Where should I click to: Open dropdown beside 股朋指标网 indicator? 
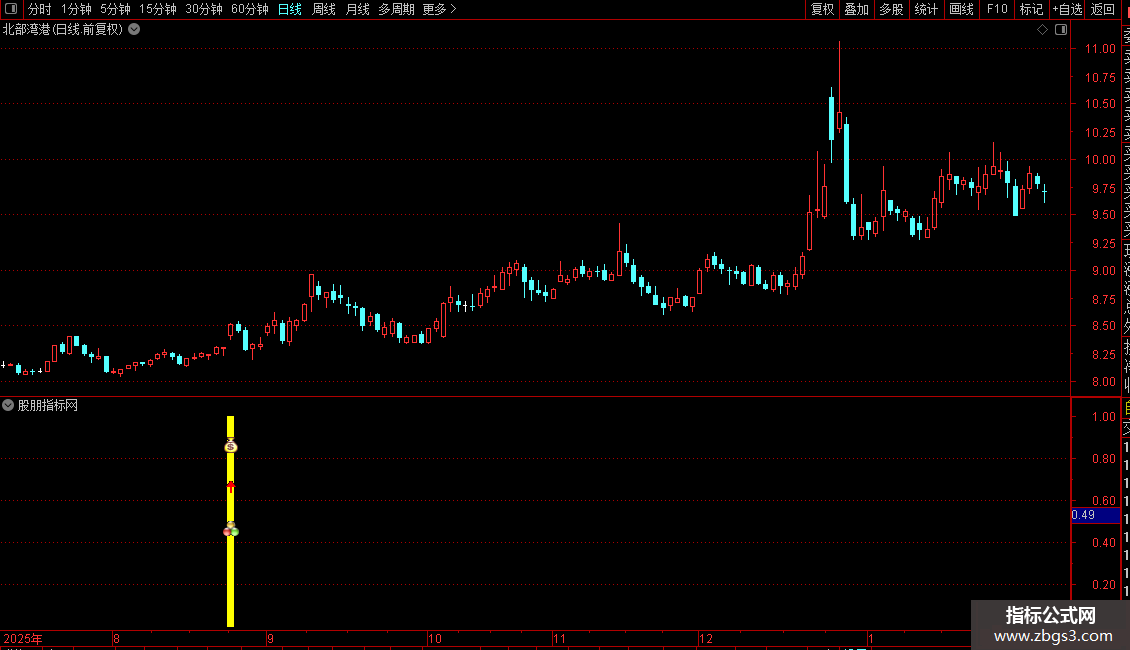tap(8, 405)
